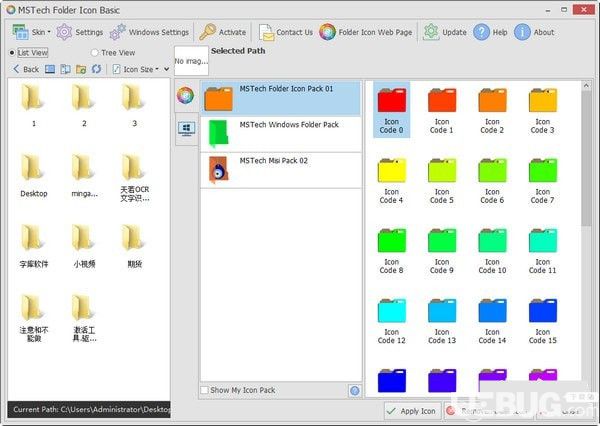
Task: Click the Desktop icon next to Back
Action: click(50, 69)
